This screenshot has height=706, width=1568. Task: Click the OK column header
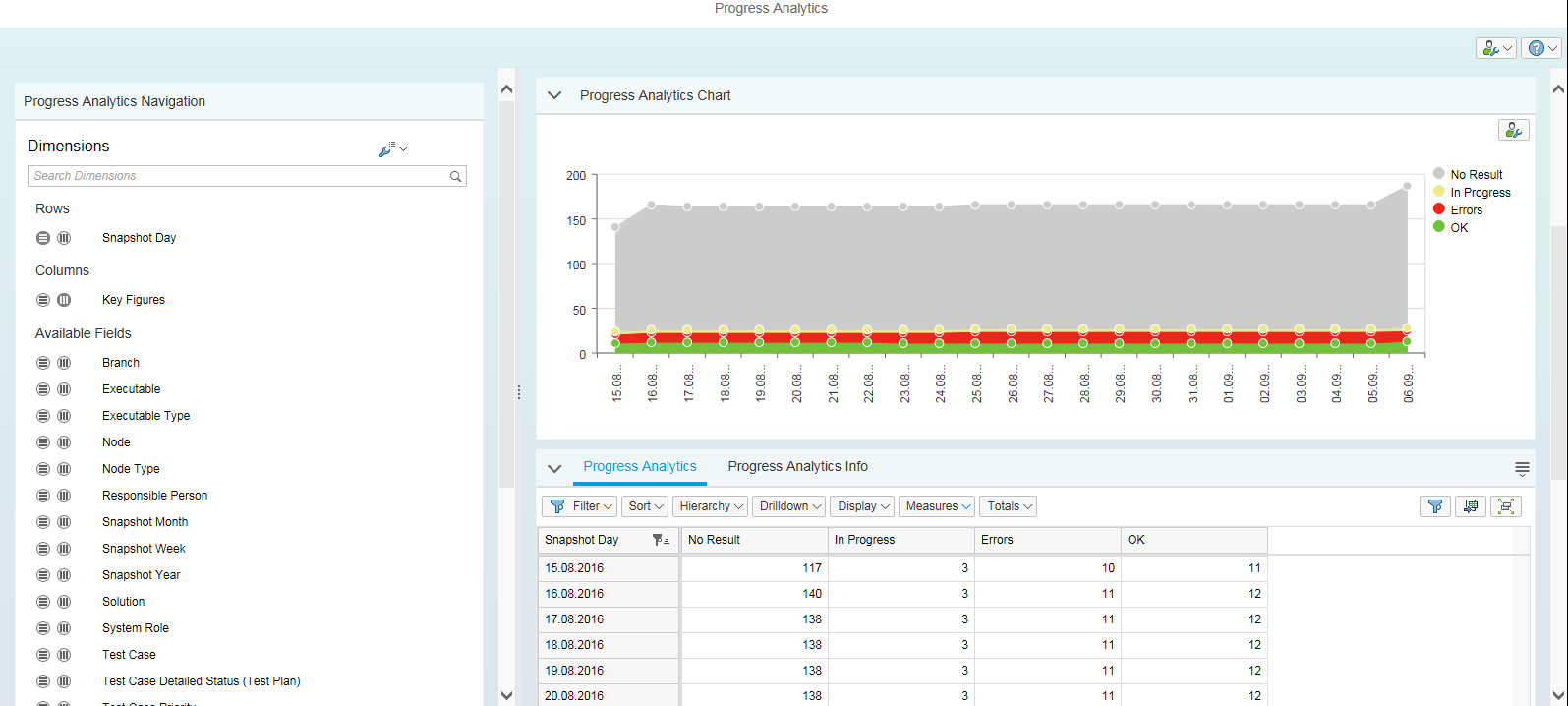[x=1194, y=540]
